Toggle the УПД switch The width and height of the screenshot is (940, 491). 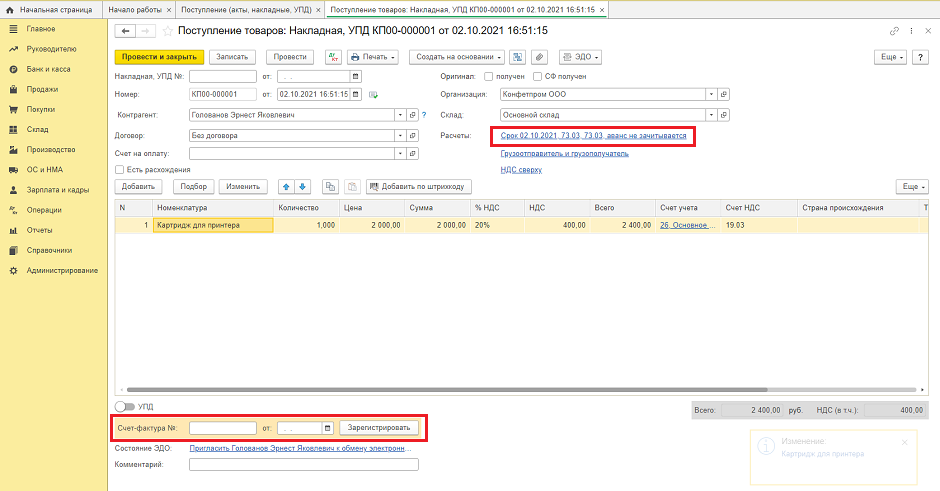(124, 407)
